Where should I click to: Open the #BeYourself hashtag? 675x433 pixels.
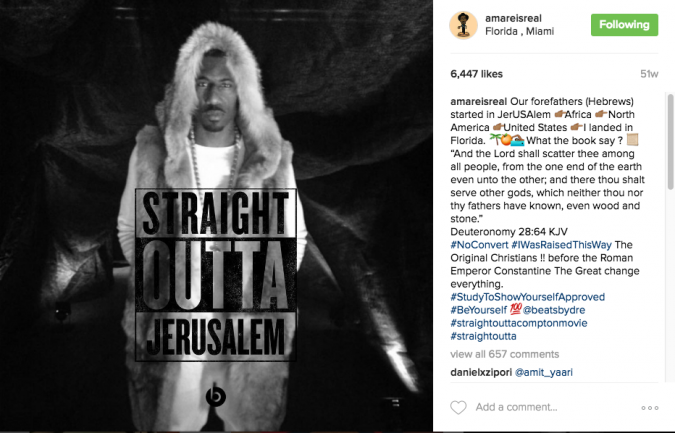tap(479, 310)
